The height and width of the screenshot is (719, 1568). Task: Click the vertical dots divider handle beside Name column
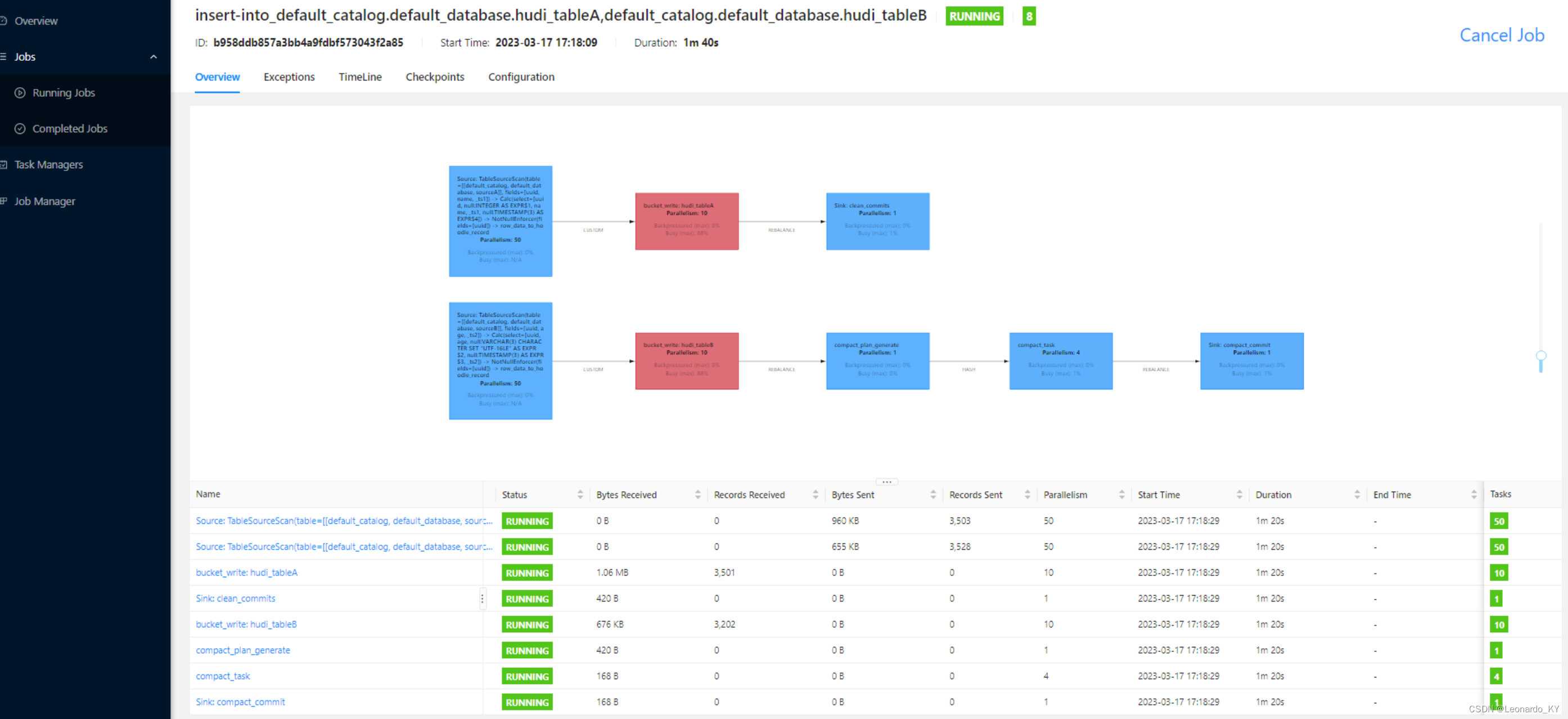point(482,599)
